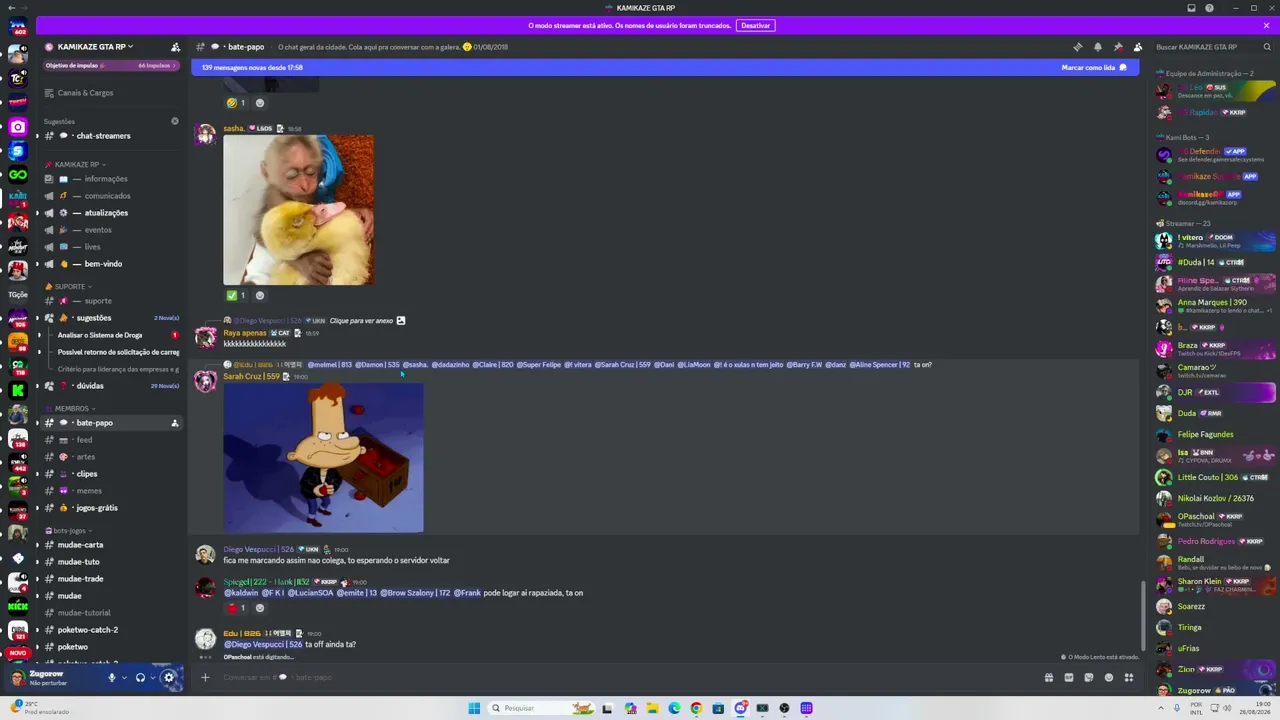Open the Threads icon in channel header
Screen dimensions: 1280x720
click(1077, 47)
